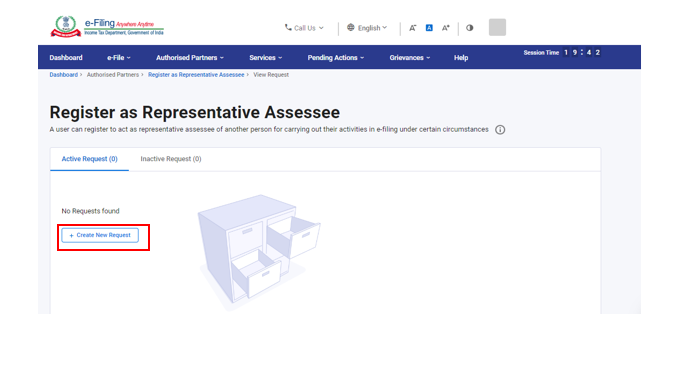Click the globe language icon
Screen dimensions: 674x388
click(x=351, y=27)
